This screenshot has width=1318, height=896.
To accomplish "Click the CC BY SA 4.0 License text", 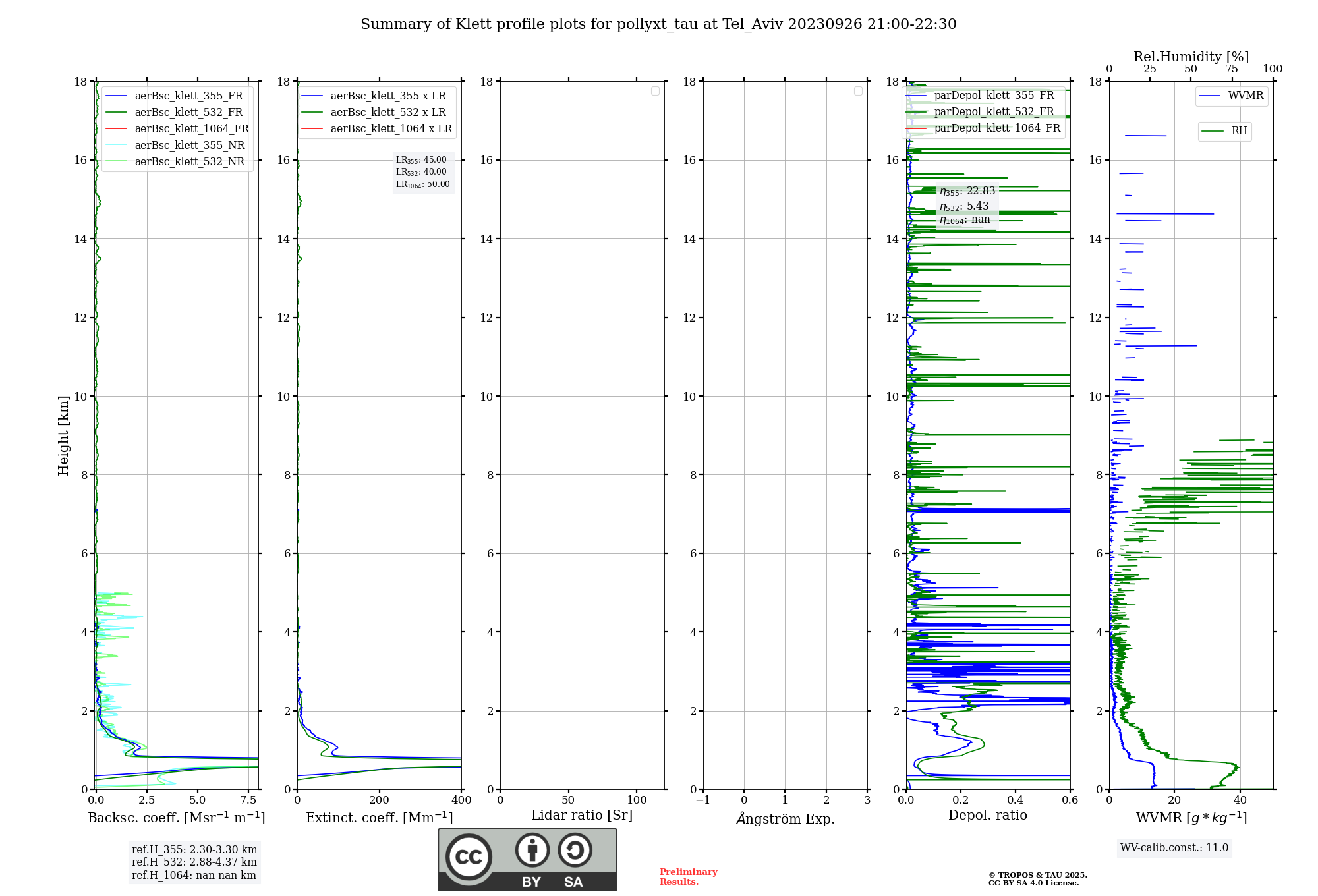I will coord(1033,883).
